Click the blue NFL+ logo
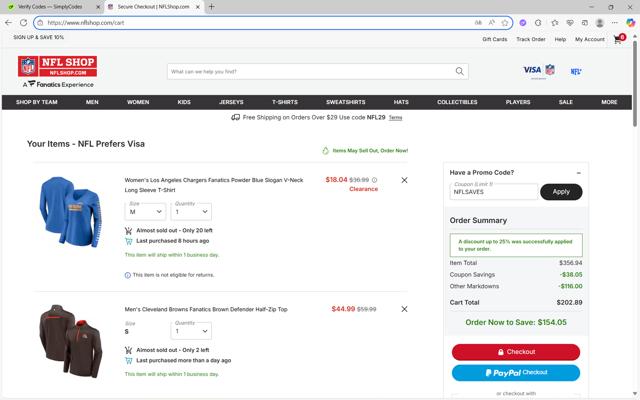 (576, 71)
